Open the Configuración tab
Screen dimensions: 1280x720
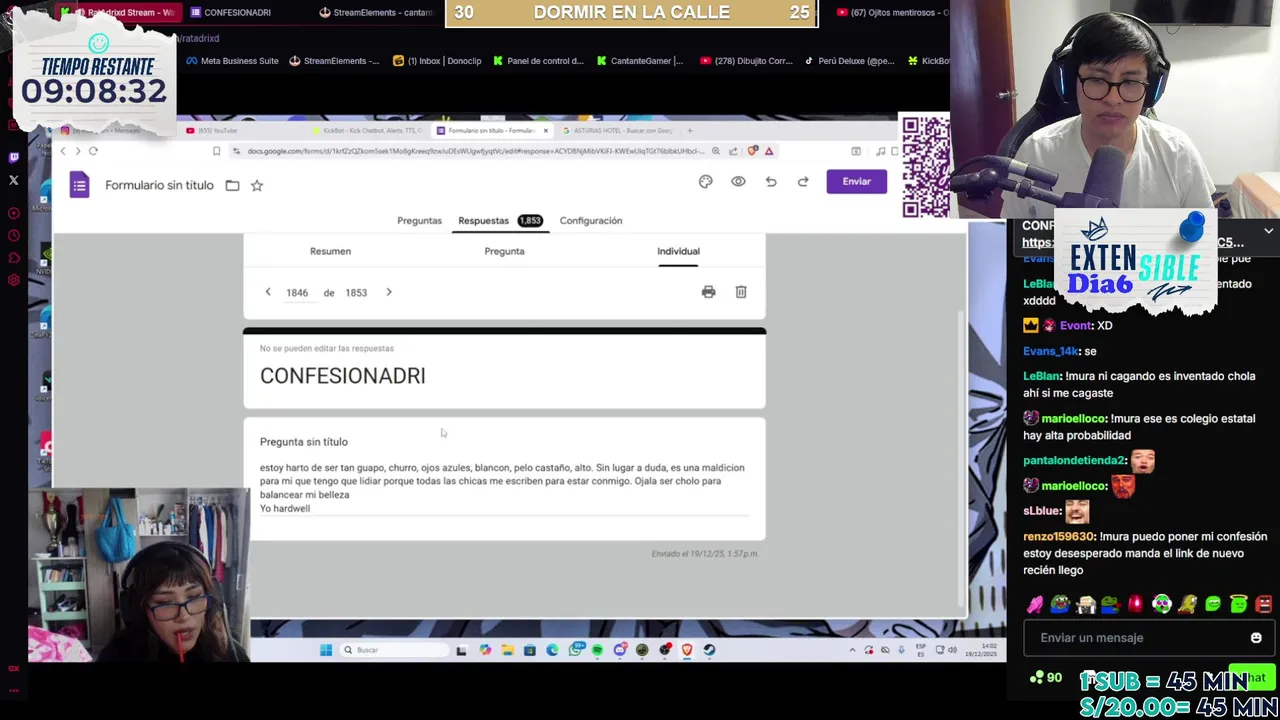[x=591, y=220]
